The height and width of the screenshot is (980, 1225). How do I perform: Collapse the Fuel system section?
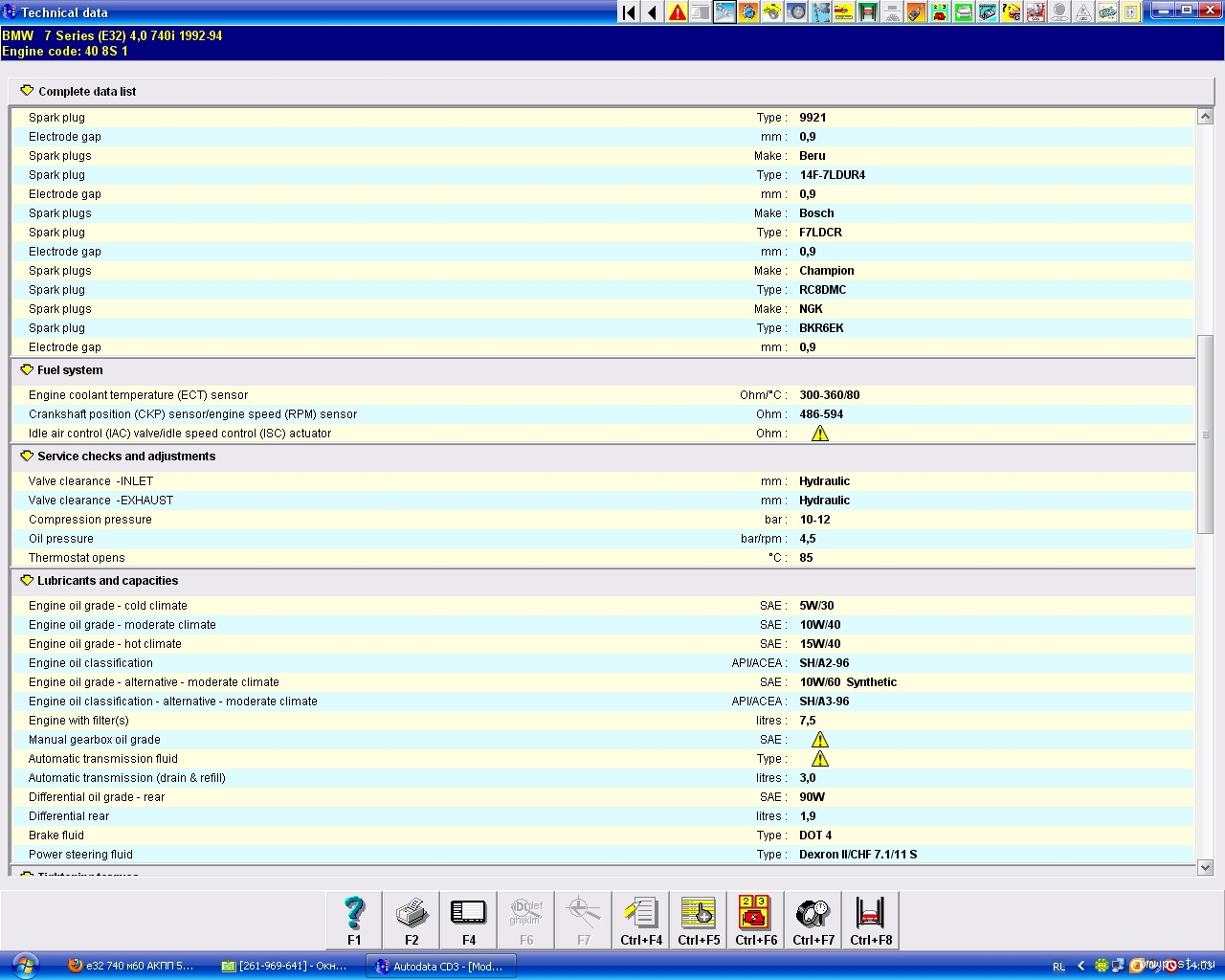point(27,370)
